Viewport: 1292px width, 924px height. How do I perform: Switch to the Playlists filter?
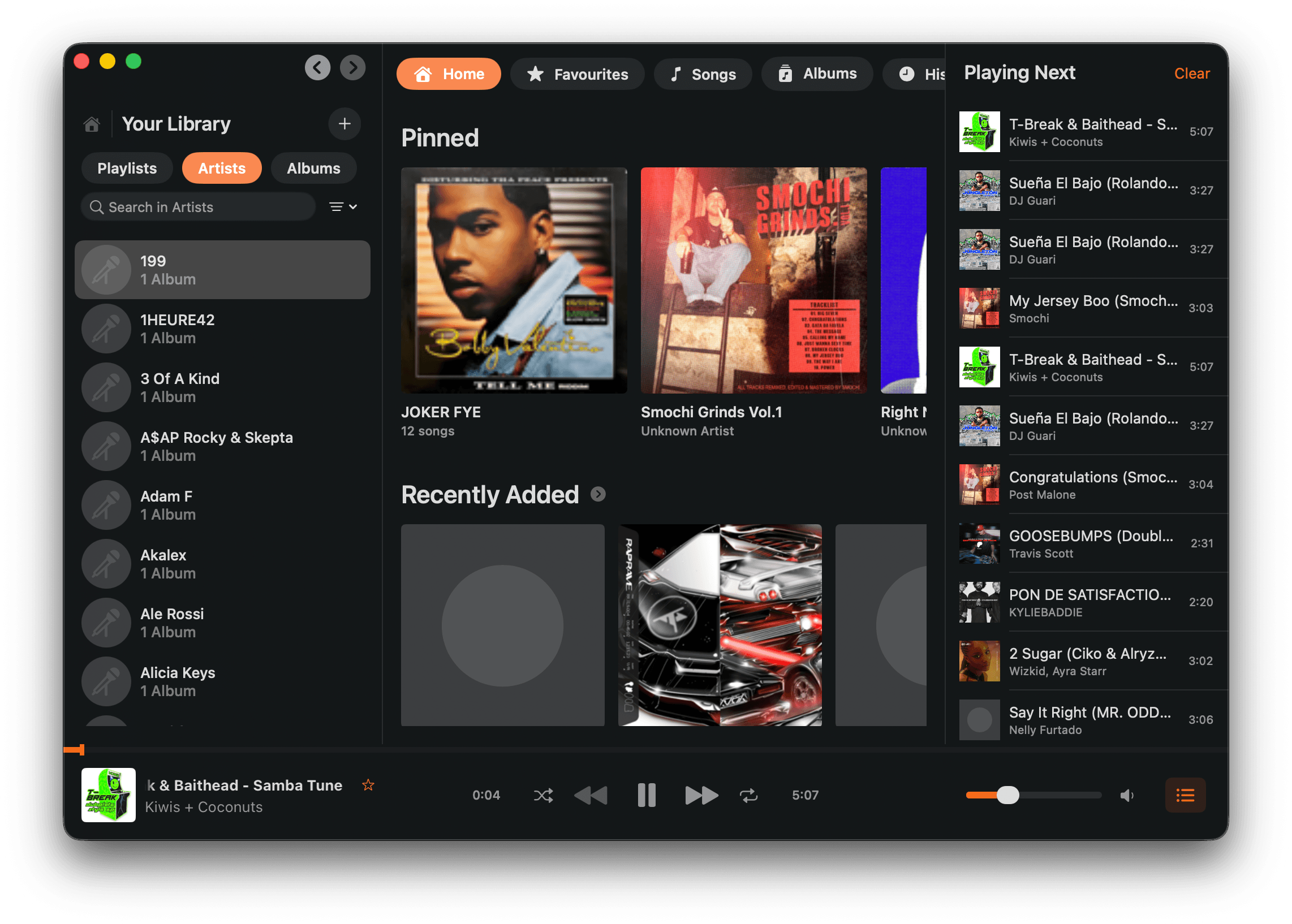126,168
